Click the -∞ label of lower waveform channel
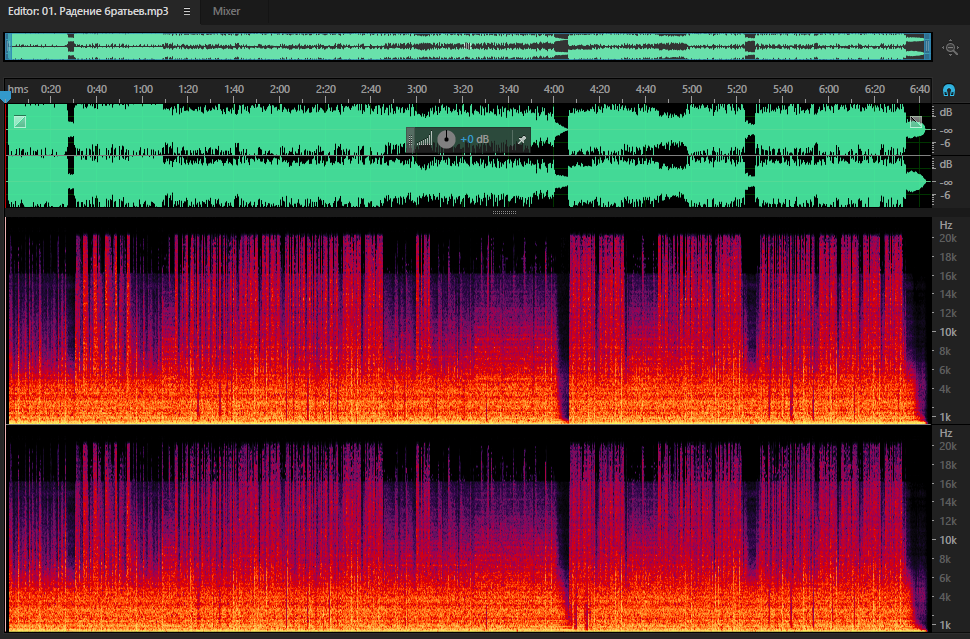The image size is (970, 639). 946,182
